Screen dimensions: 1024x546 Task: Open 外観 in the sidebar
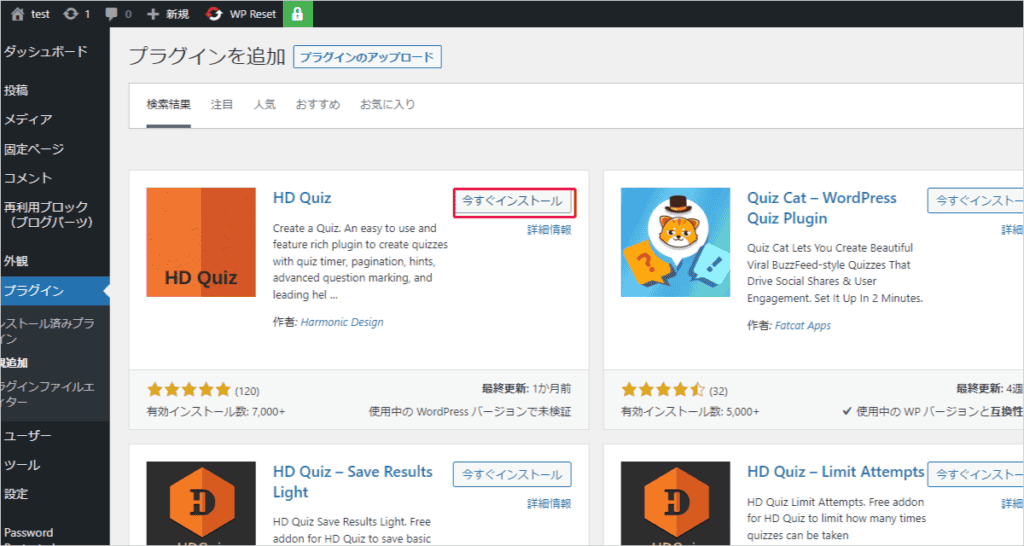(x=16, y=261)
